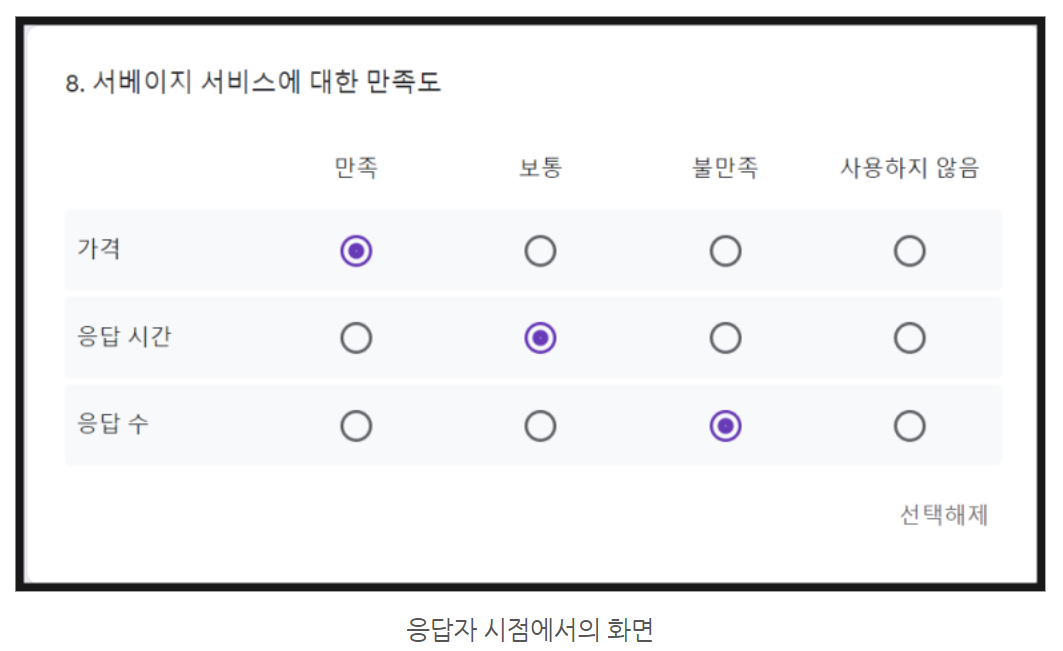The width and height of the screenshot is (1063, 651).
Task: Click the 불만족 column header
Action: pos(725,167)
